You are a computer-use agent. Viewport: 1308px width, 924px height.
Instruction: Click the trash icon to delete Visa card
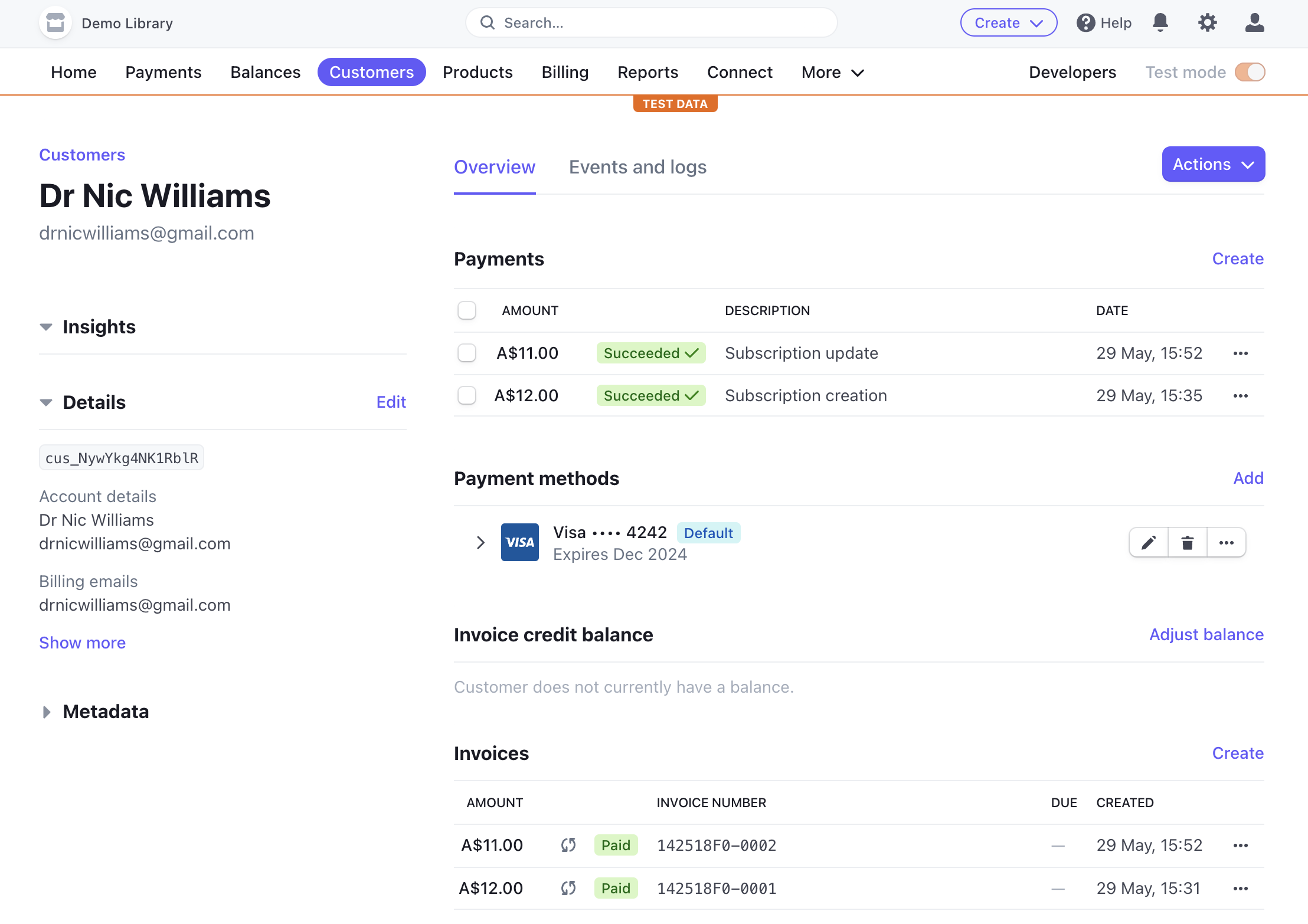pyautogui.click(x=1188, y=542)
